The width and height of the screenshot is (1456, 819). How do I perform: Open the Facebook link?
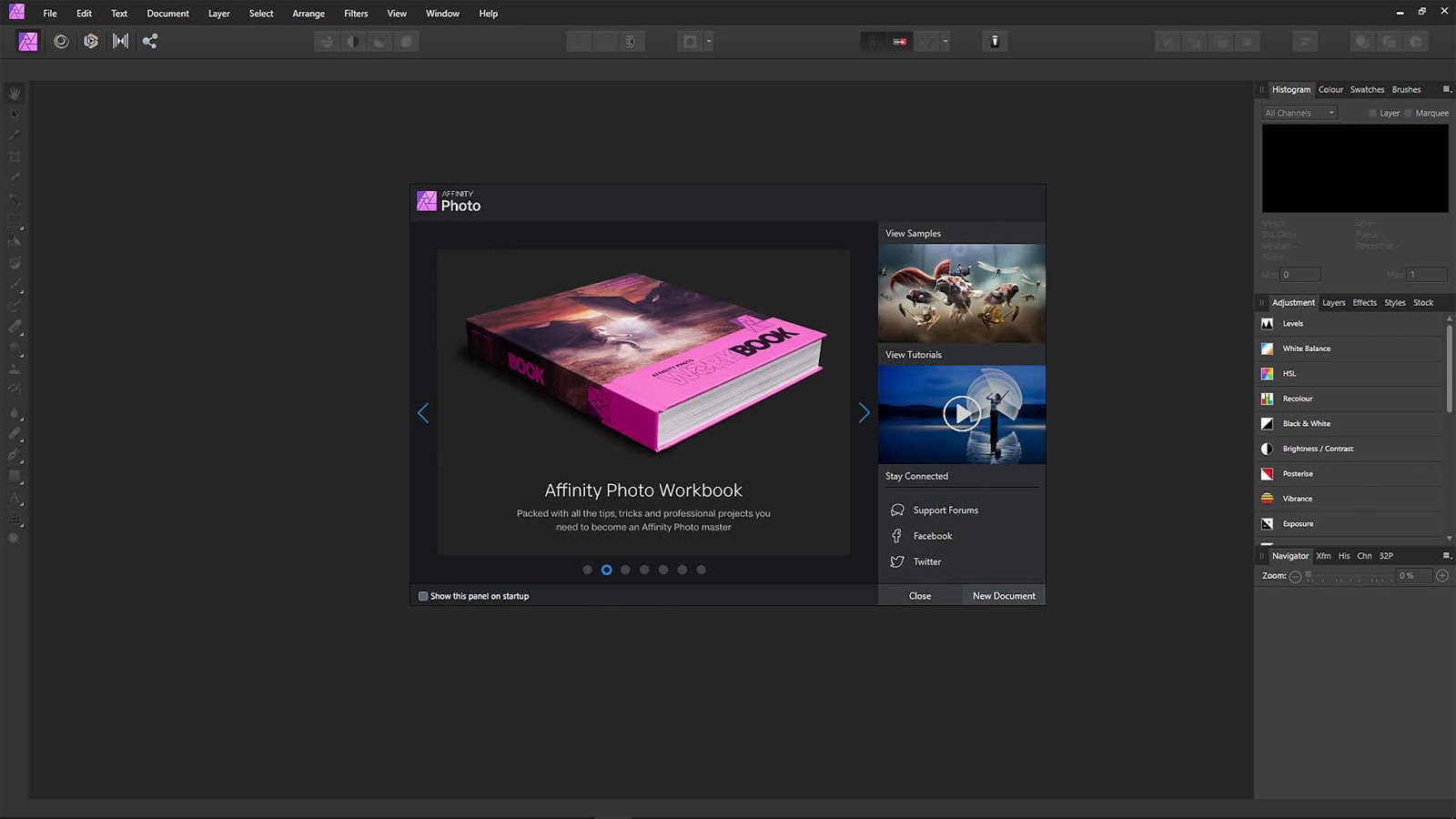pos(933,536)
